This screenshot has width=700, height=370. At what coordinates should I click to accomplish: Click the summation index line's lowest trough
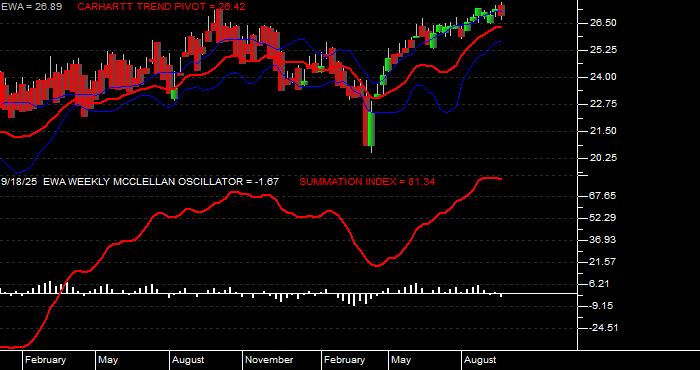tap(377, 266)
